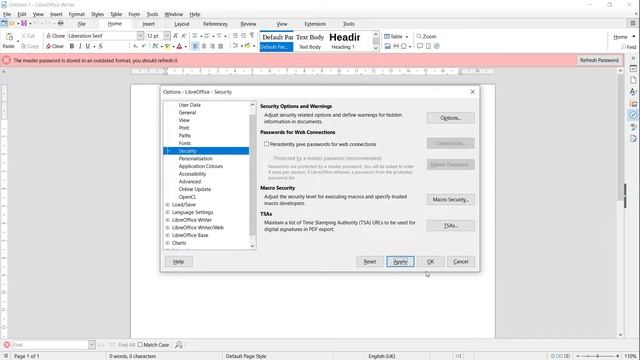Click the Macro Security... button
This screenshot has width=640, height=360.
coord(451,200)
